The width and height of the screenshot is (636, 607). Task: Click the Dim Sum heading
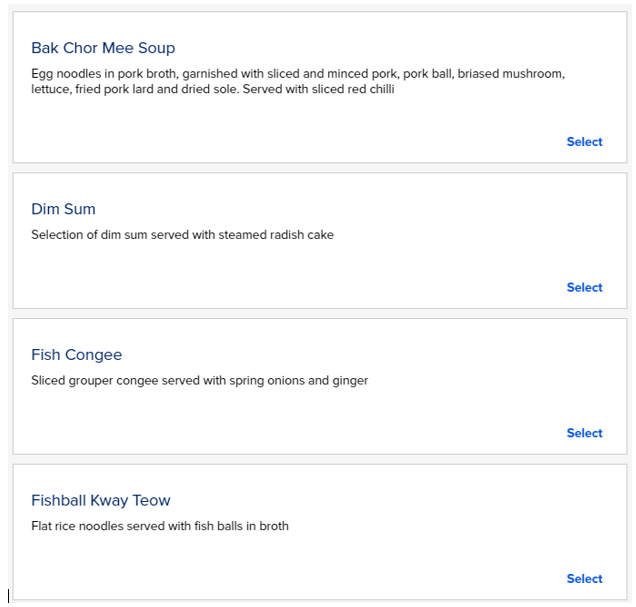pyautogui.click(x=63, y=209)
